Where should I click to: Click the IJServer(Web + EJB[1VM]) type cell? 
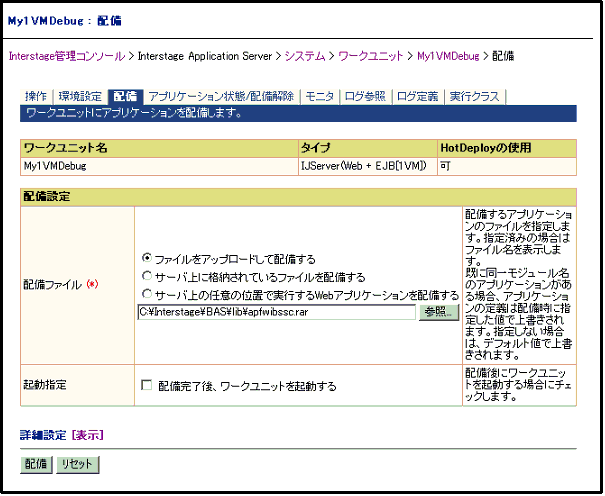pyautogui.click(x=368, y=166)
